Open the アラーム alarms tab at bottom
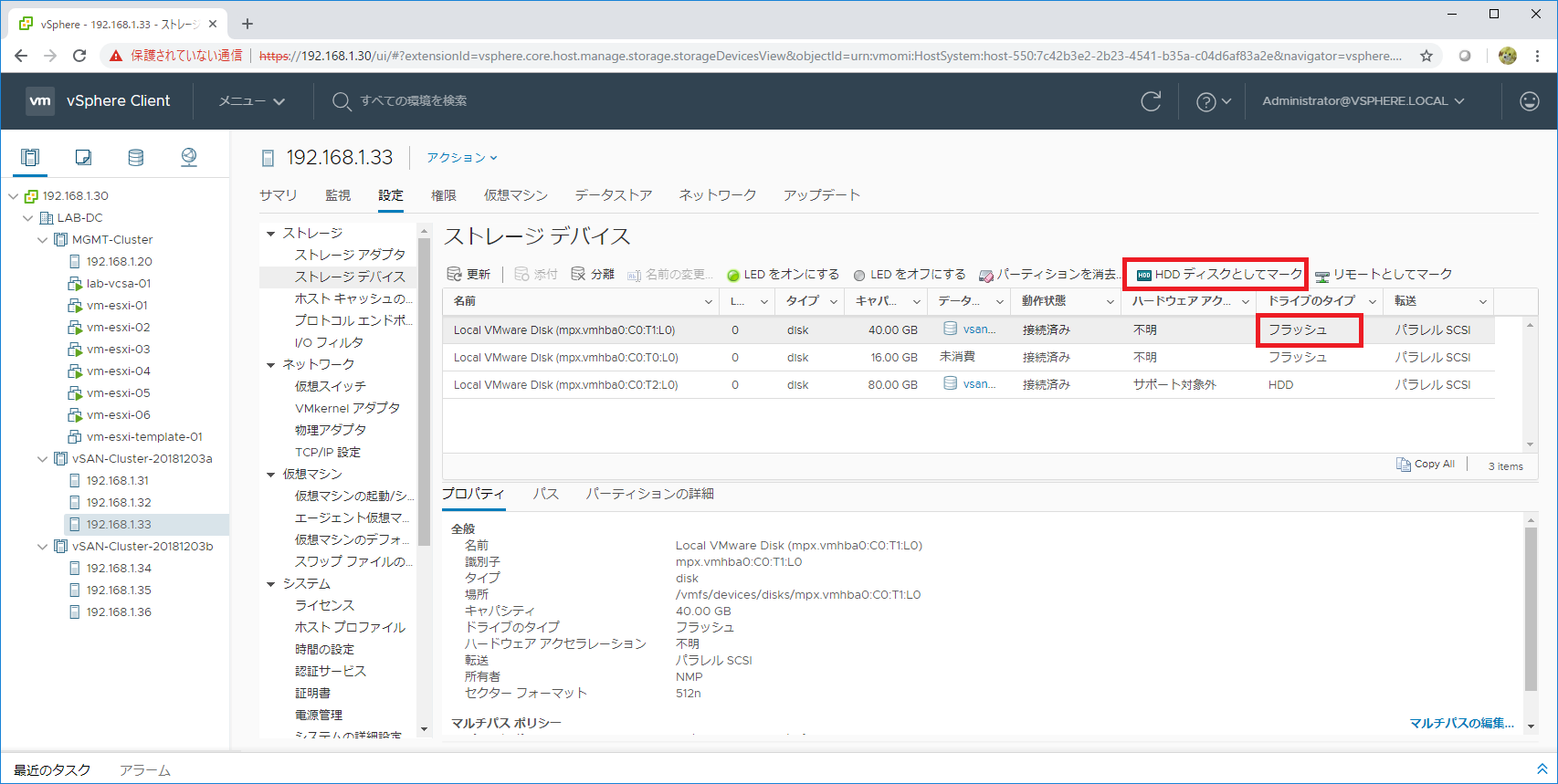This screenshot has height=784, width=1558. pos(145,770)
